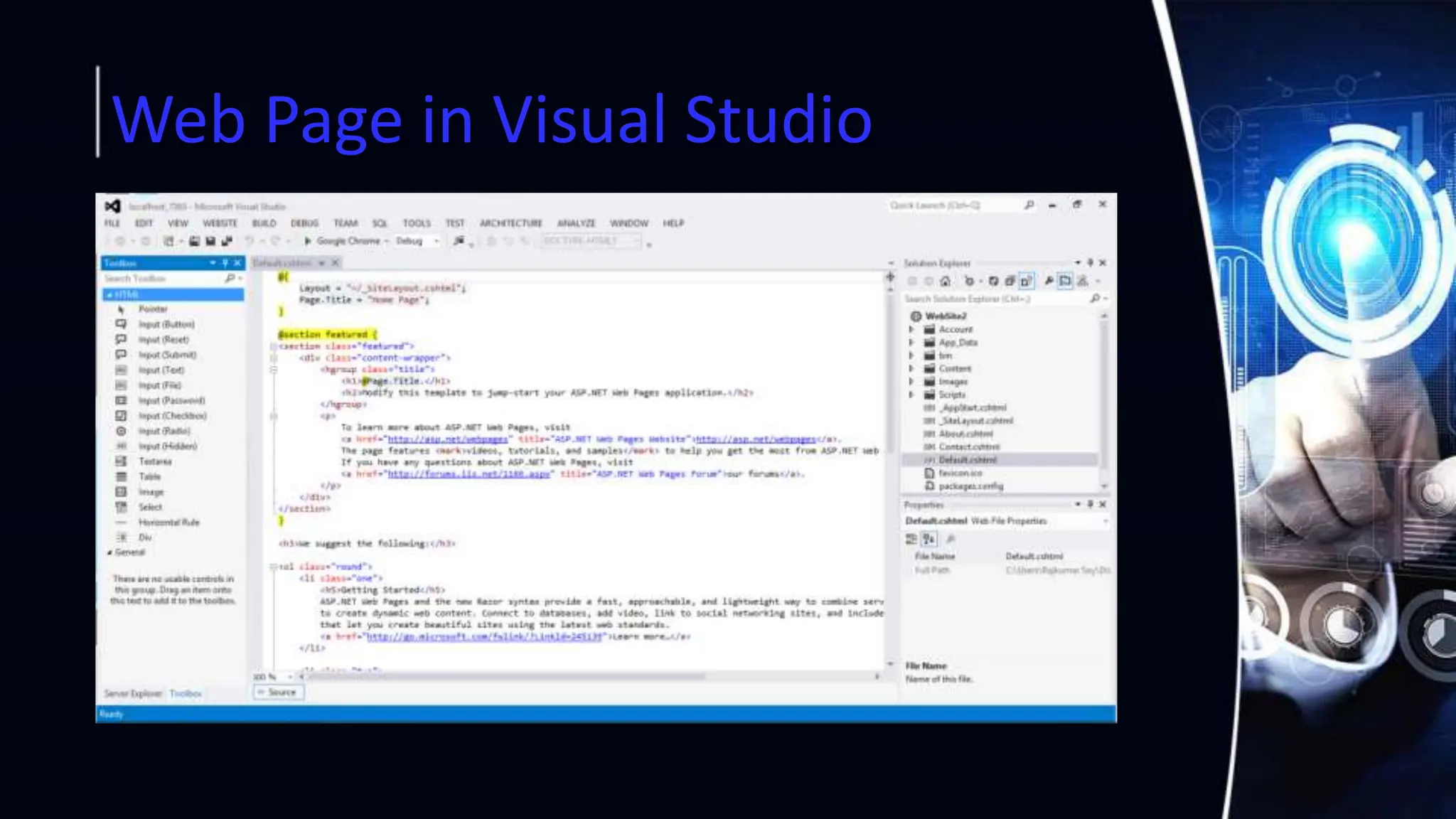Pin the Solution Explorer panel
Image resolution: width=1456 pixels, height=819 pixels.
tap(1090, 263)
